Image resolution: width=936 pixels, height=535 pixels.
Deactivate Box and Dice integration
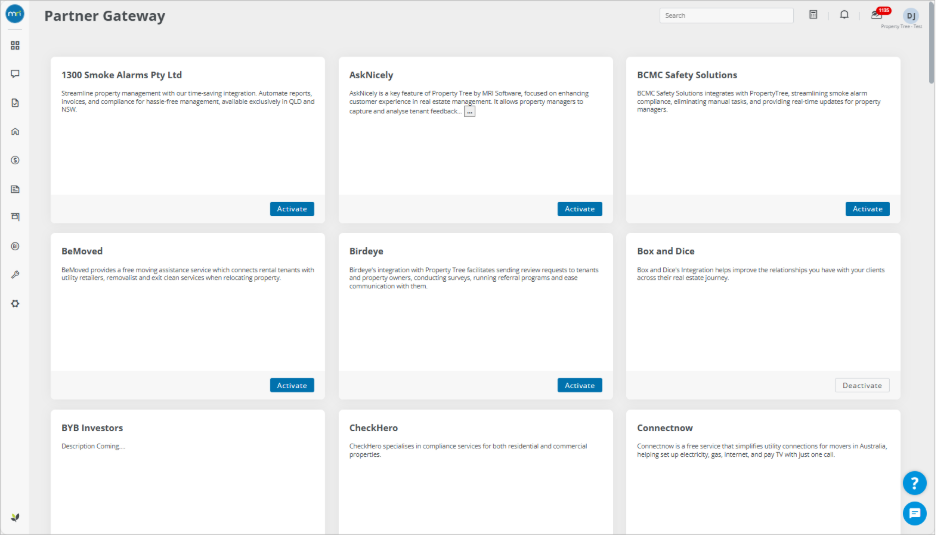click(x=862, y=385)
